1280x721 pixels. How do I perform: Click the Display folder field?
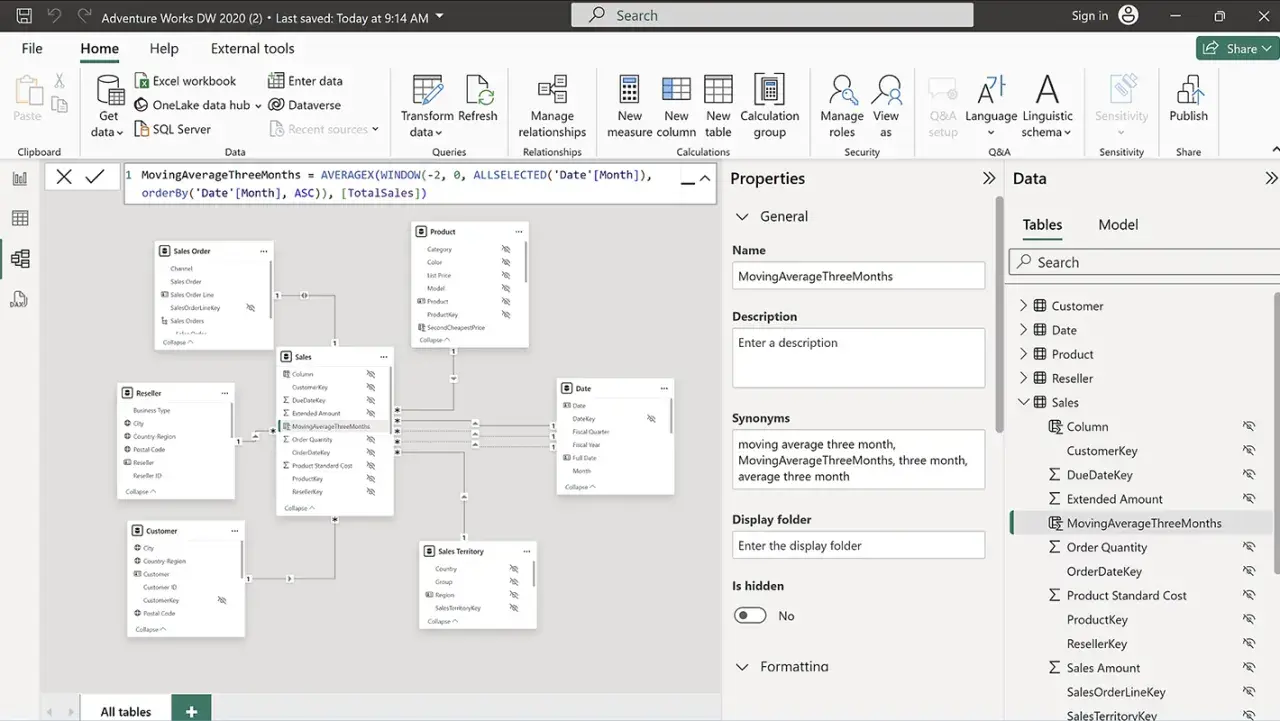858,545
